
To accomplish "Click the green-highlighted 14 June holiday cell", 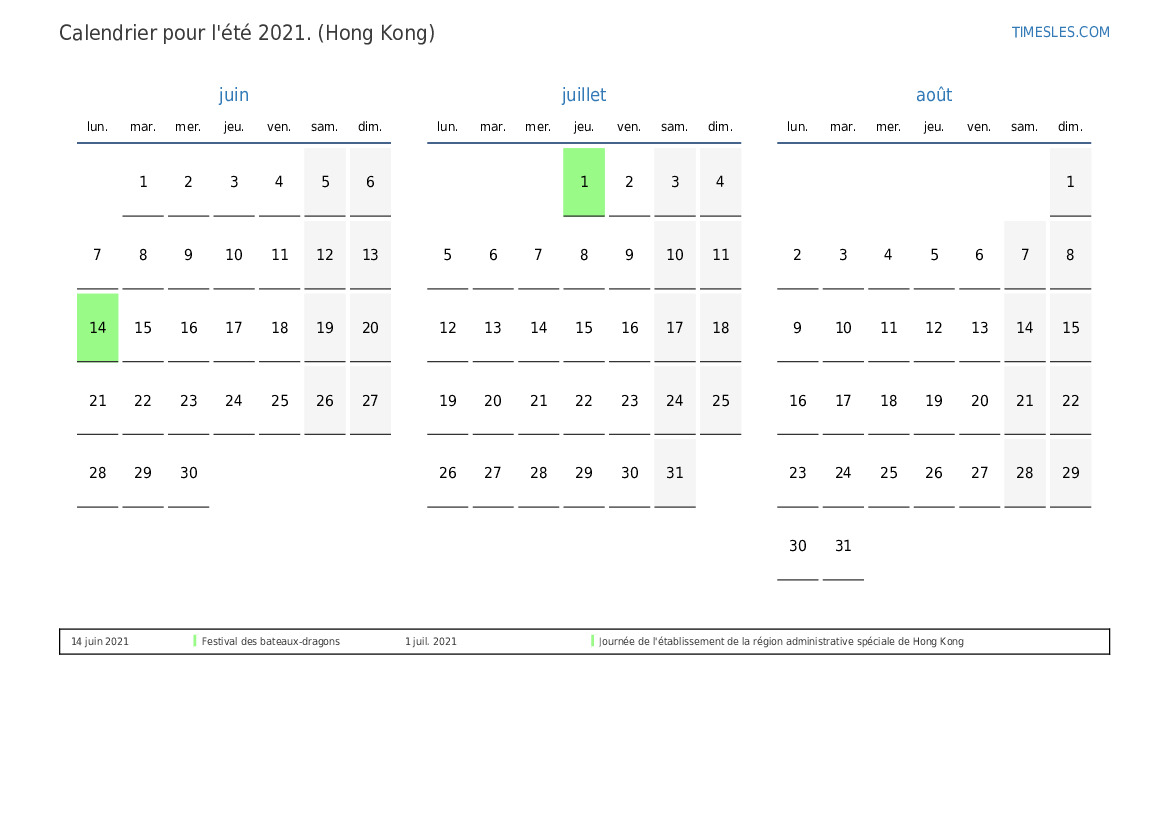I will coord(98,327).
